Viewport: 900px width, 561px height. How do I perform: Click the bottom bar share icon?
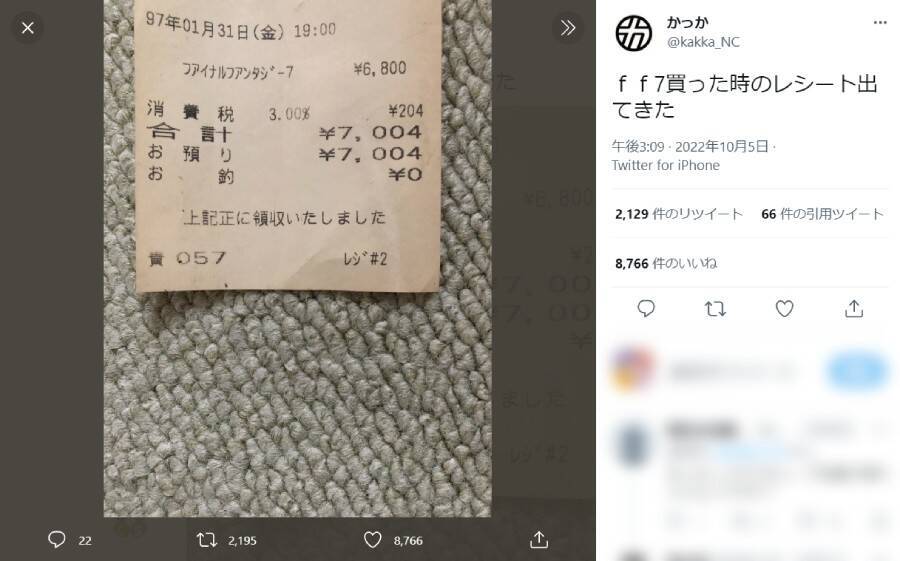538,540
